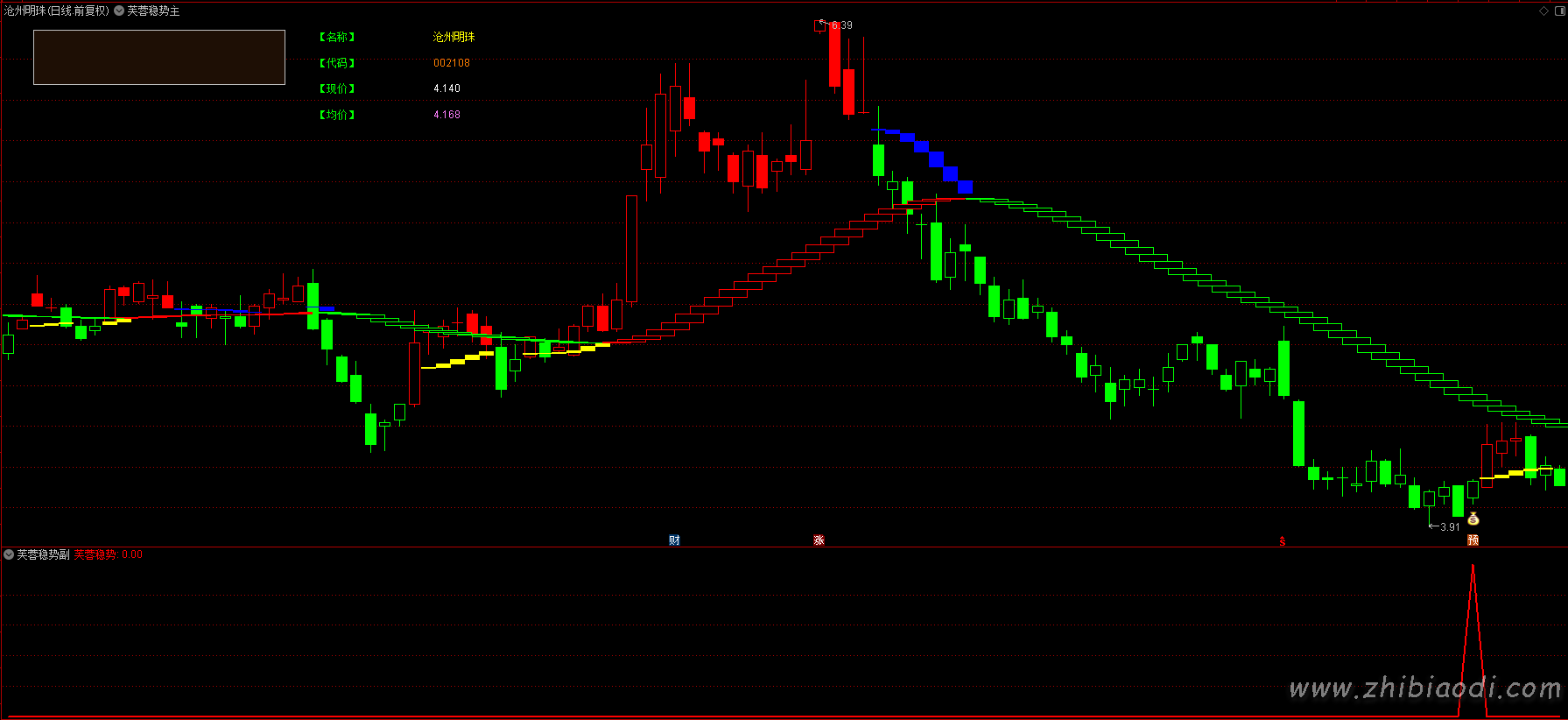Open the 芙蓉稳势主 indicator dropdown arrow
The height and width of the screenshot is (720, 1568).
119,11
